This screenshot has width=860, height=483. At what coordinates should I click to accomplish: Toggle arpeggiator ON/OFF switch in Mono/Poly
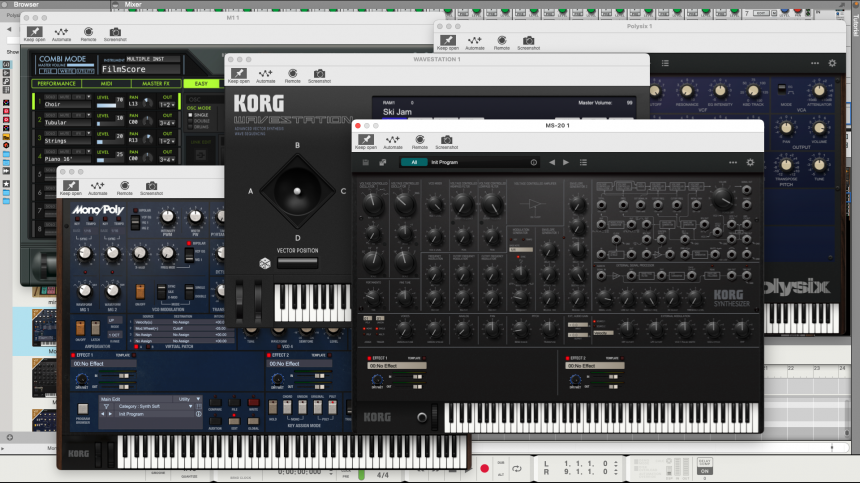point(81,328)
